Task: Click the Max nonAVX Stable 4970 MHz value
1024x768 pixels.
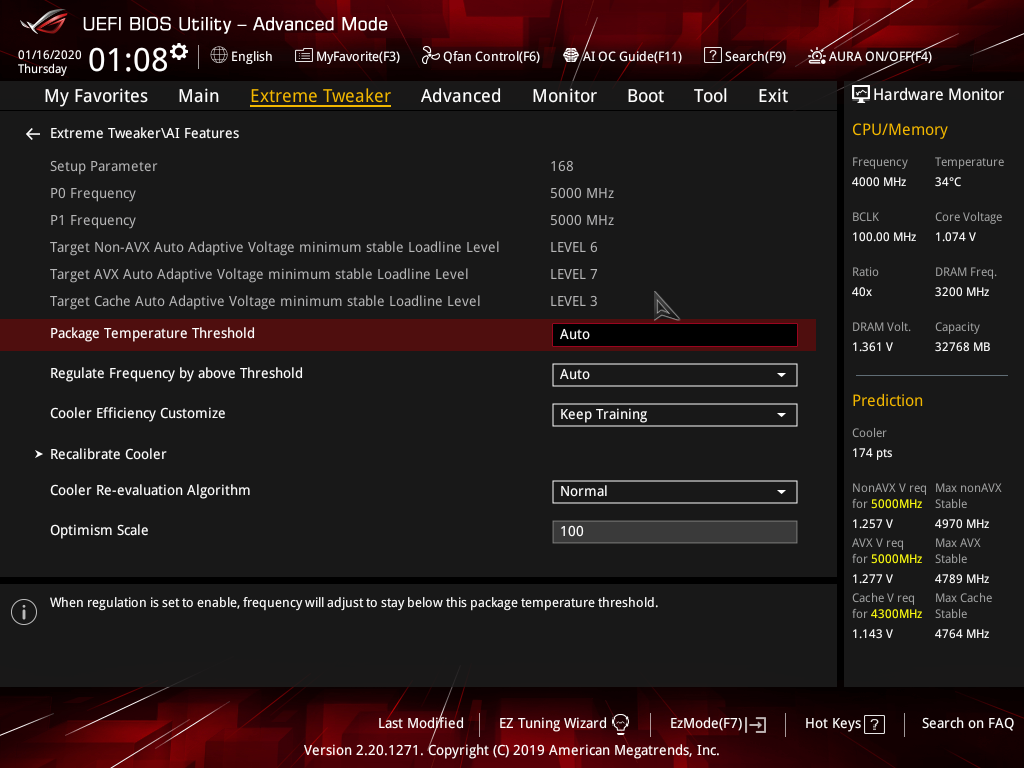Action: 962,524
